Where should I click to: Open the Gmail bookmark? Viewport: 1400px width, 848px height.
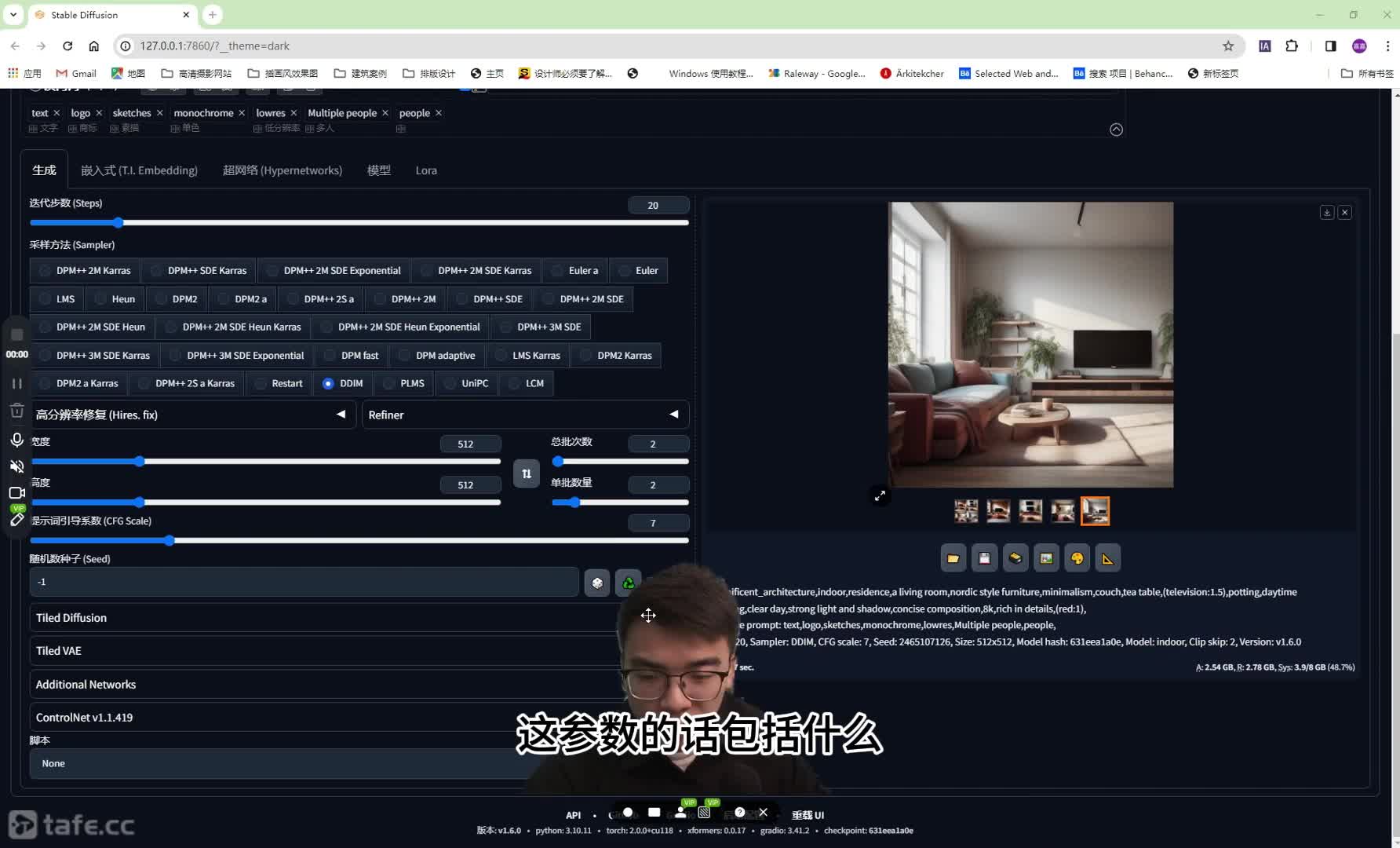(x=76, y=73)
